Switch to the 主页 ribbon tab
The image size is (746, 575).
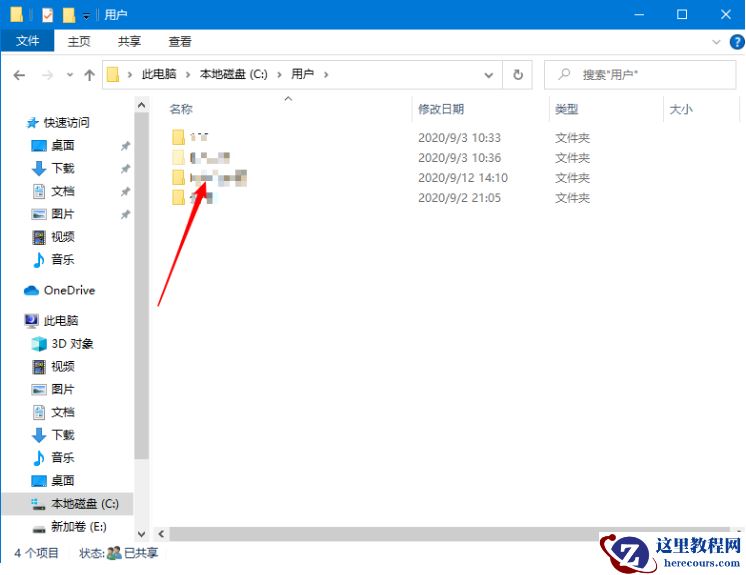tap(79, 41)
